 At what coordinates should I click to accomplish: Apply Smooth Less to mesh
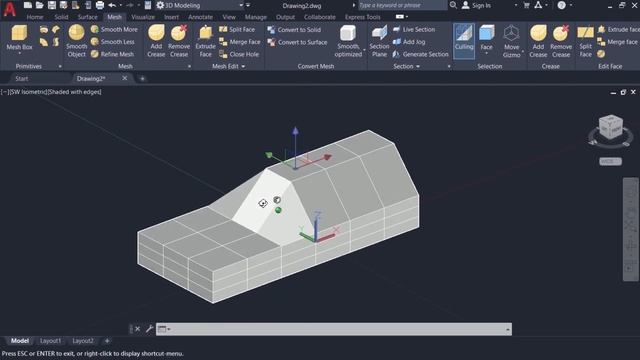112,42
